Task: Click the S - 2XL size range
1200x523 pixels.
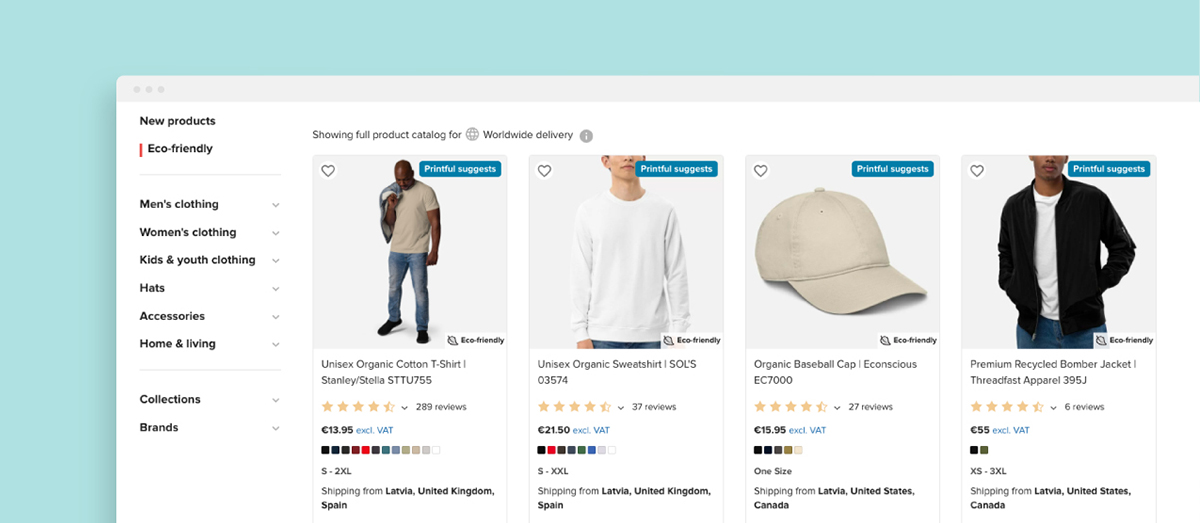Action: click(x=336, y=471)
